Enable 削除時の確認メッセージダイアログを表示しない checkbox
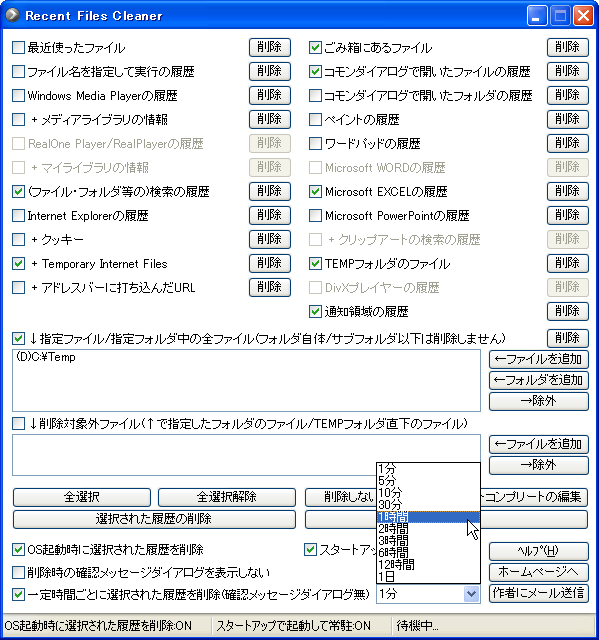 point(18,572)
